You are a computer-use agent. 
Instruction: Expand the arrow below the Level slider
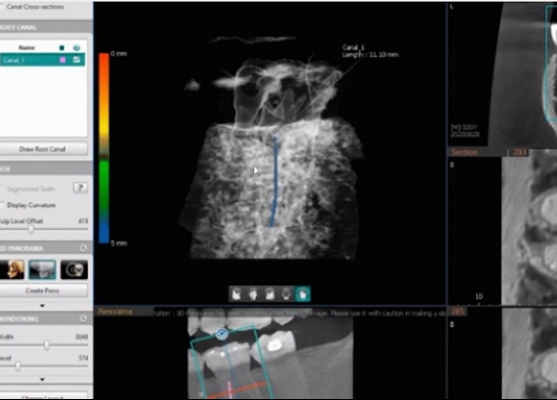[42, 379]
